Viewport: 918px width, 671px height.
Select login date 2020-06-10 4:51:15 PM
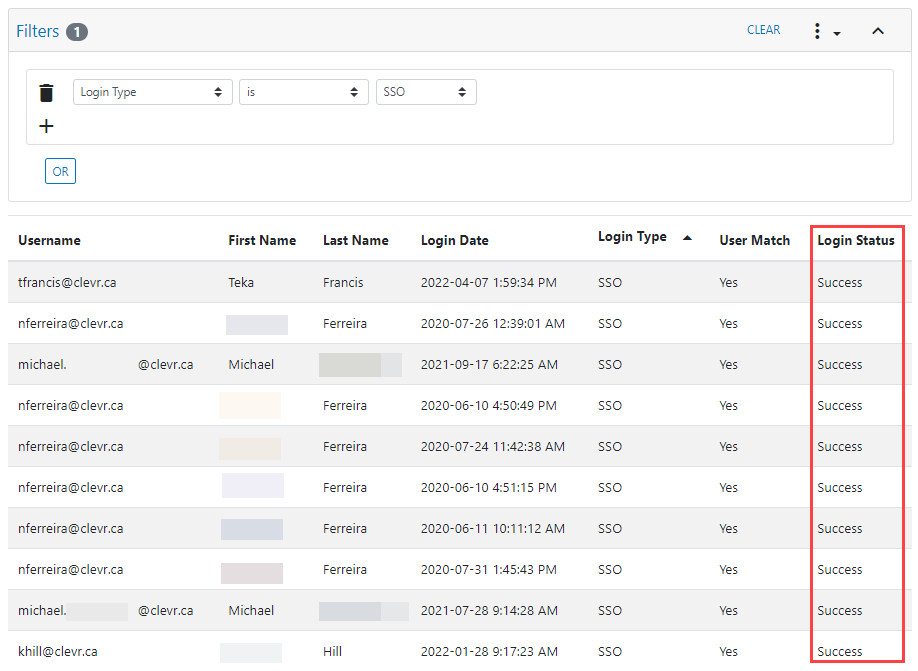click(488, 487)
